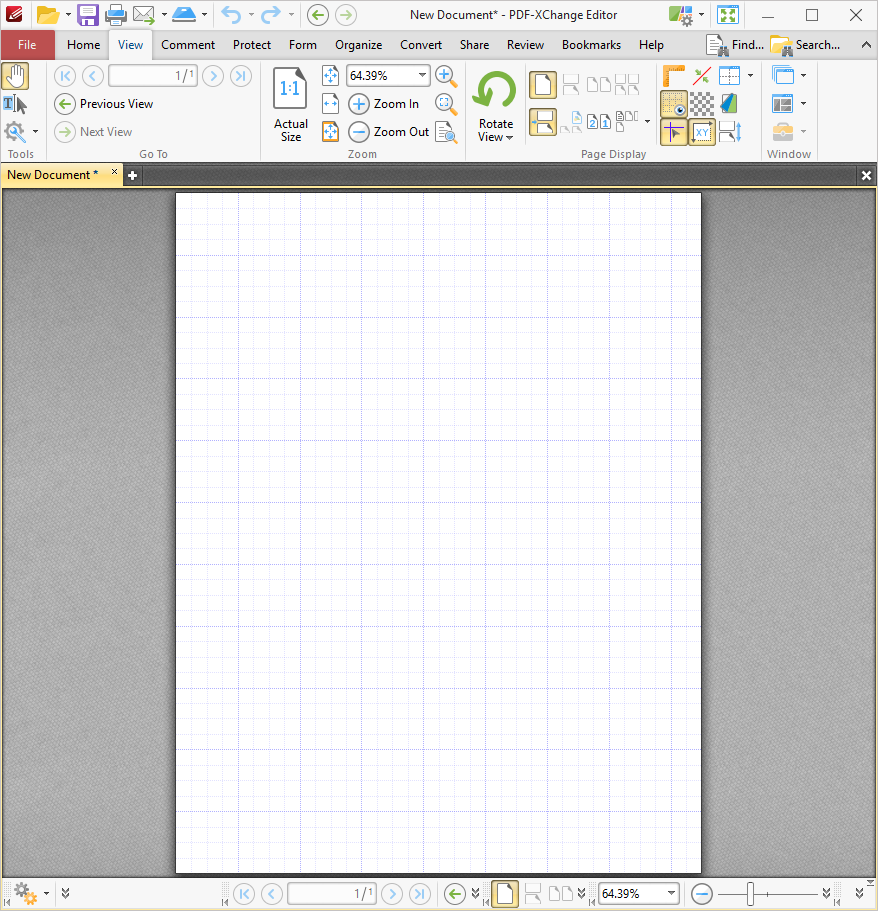This screenshot has height=911, width=878.
Task: Toggle single page layout in ribbon
Action: click(542, 85)
